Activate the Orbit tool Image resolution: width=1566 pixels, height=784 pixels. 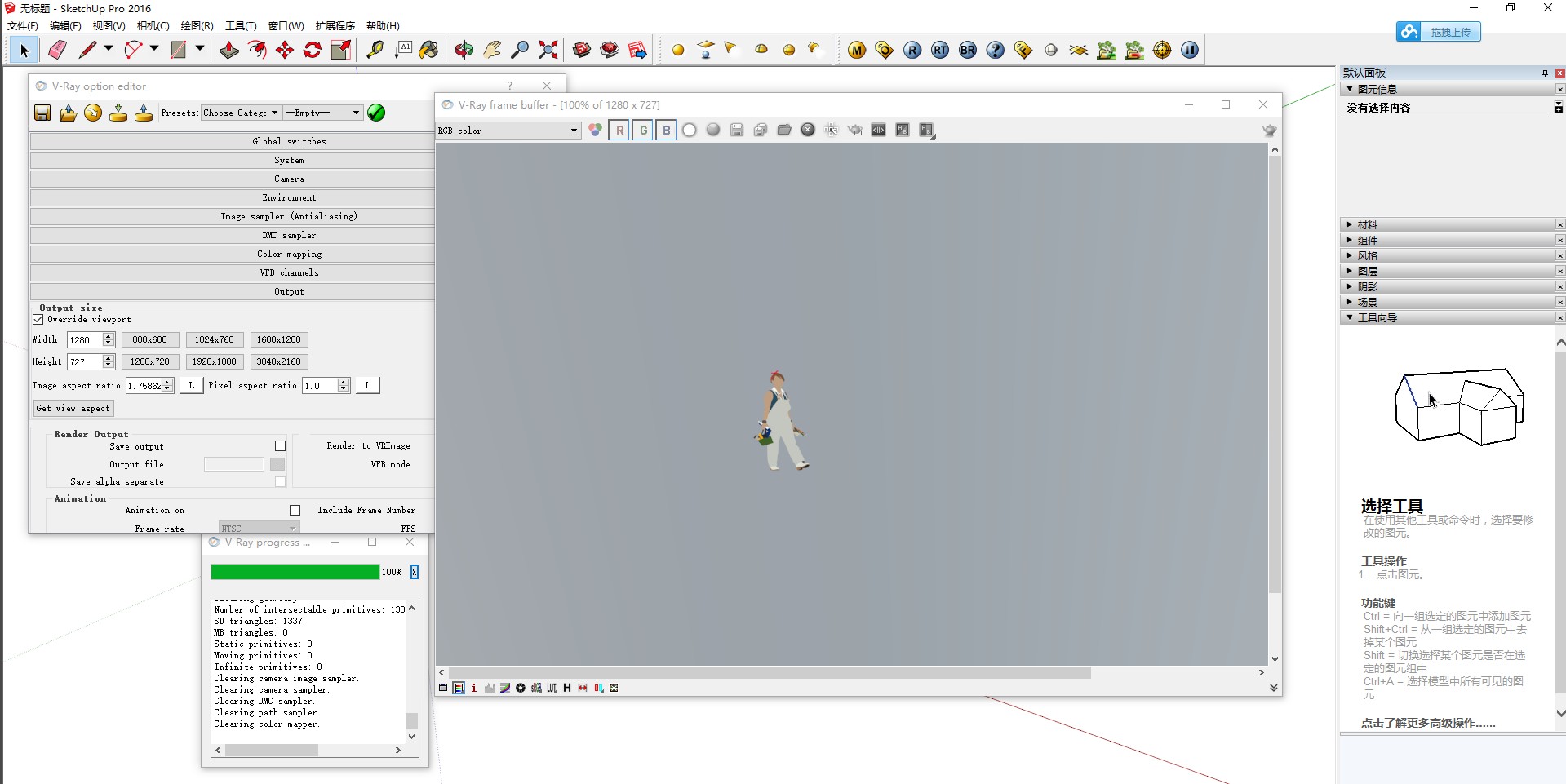[x=464, y=51]
